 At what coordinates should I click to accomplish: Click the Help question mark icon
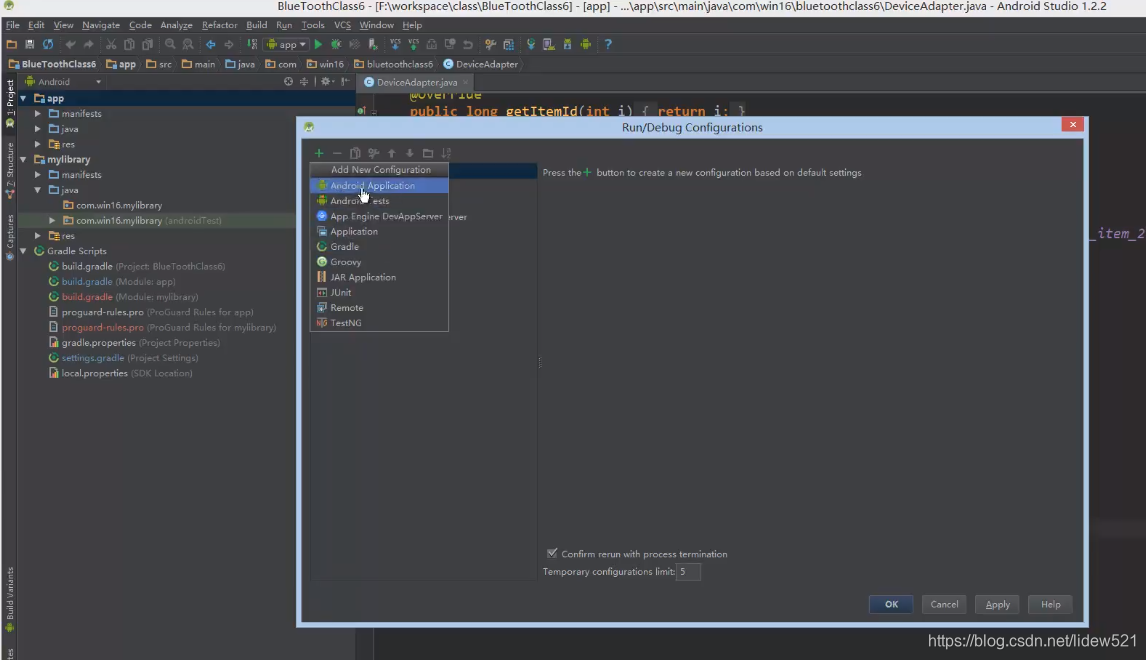(x=607, y=45)
